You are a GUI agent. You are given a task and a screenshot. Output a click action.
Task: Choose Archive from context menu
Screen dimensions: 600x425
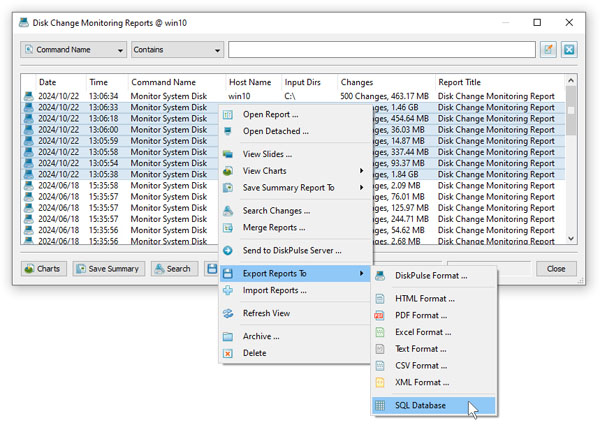[x=295, y=336]
